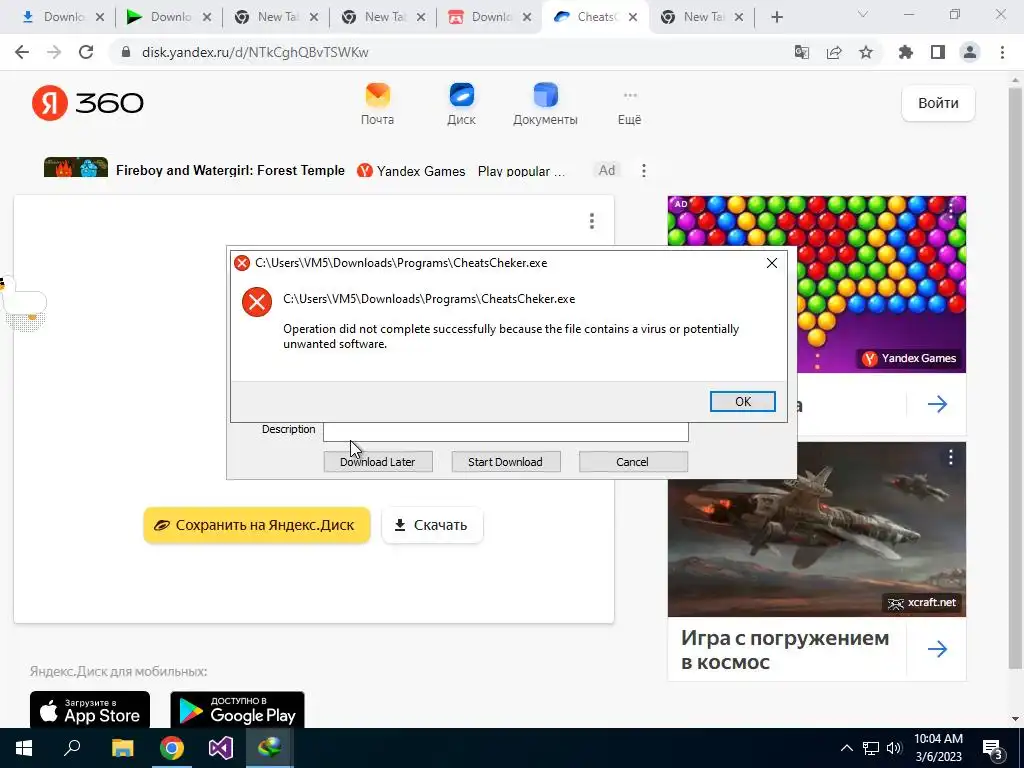Screen dimensions: 1024x768
Task: Click the translate page icon
Action: [x=802, y=52]
